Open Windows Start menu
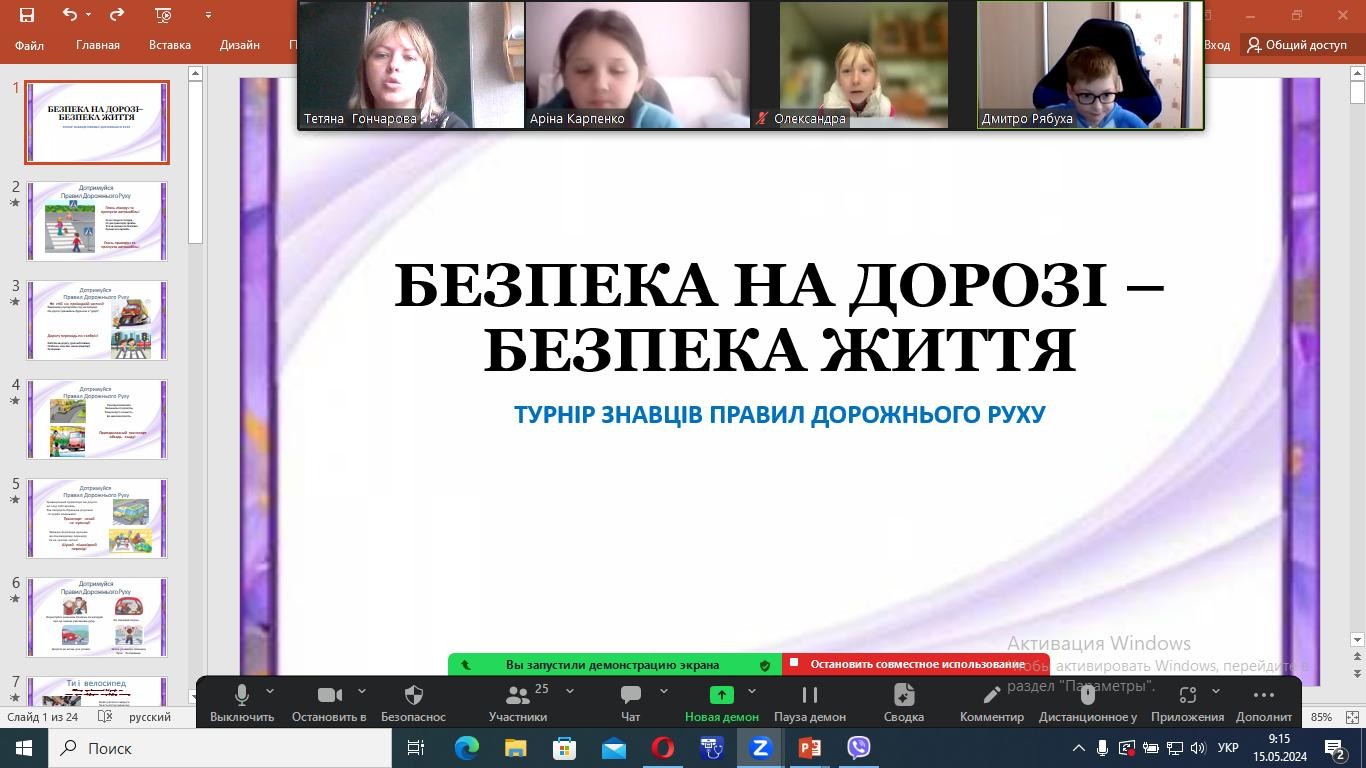 coord(24,748)
